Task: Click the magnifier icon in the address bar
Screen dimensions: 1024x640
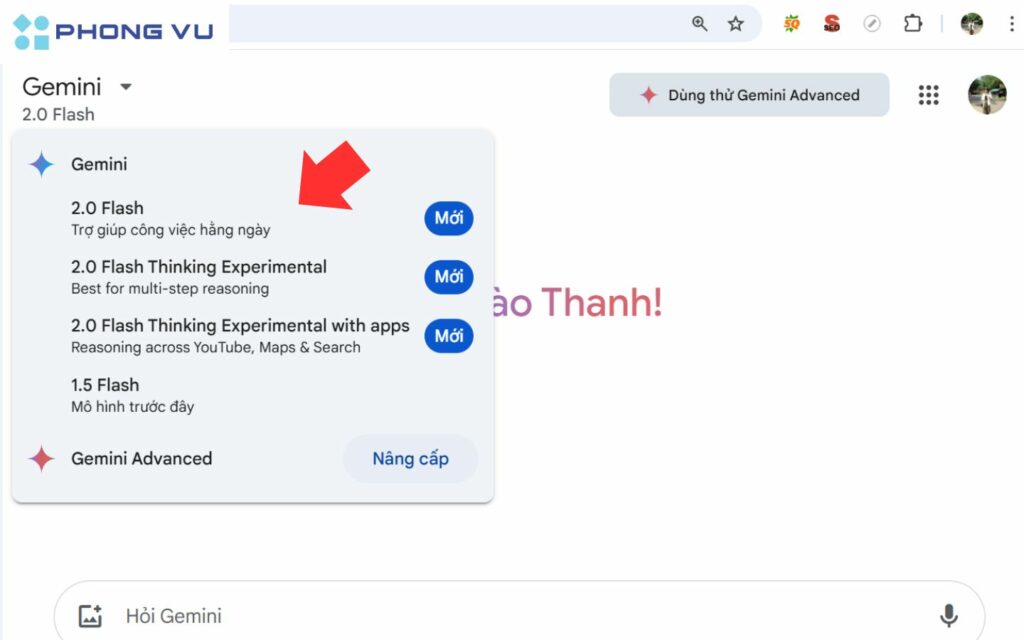Action: coord(700,22)
